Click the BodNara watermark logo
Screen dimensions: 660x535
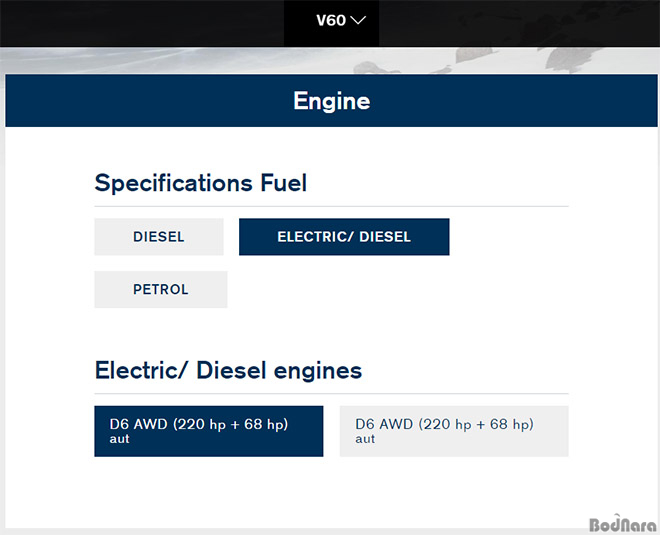click(x=622, y=524)
